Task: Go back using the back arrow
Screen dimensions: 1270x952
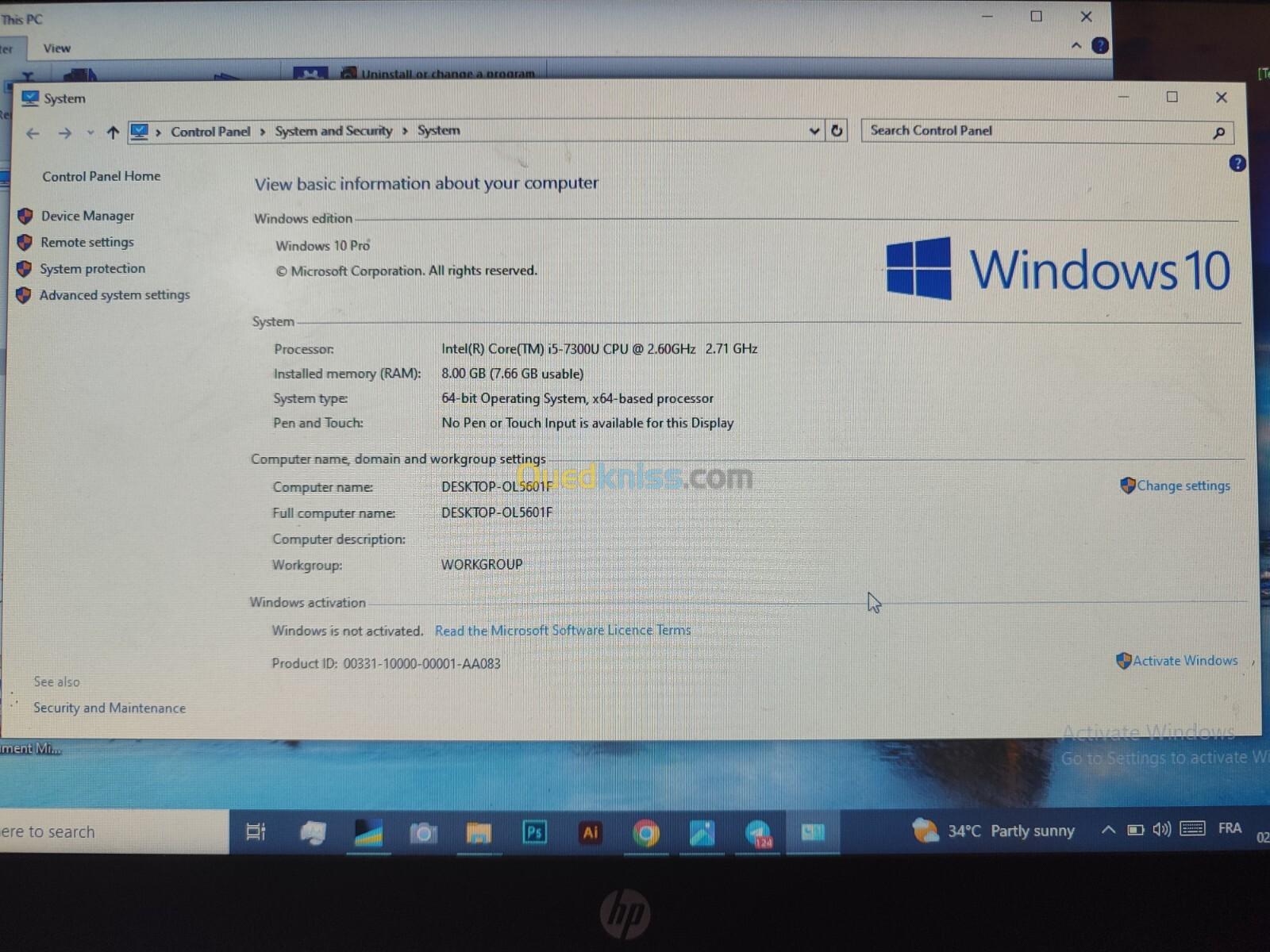Action: click(x=33, y=133)
